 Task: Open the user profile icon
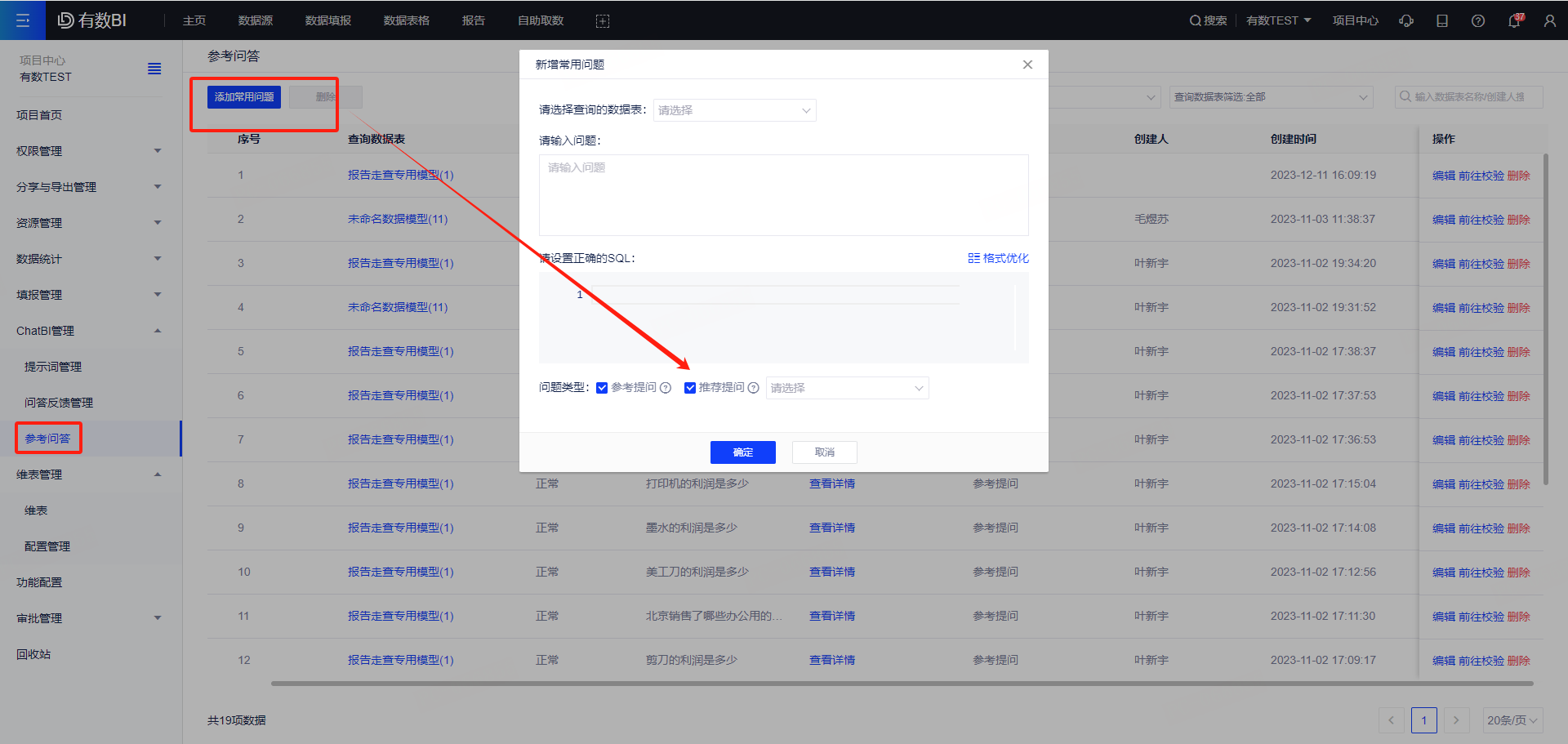click(1549, 21)
